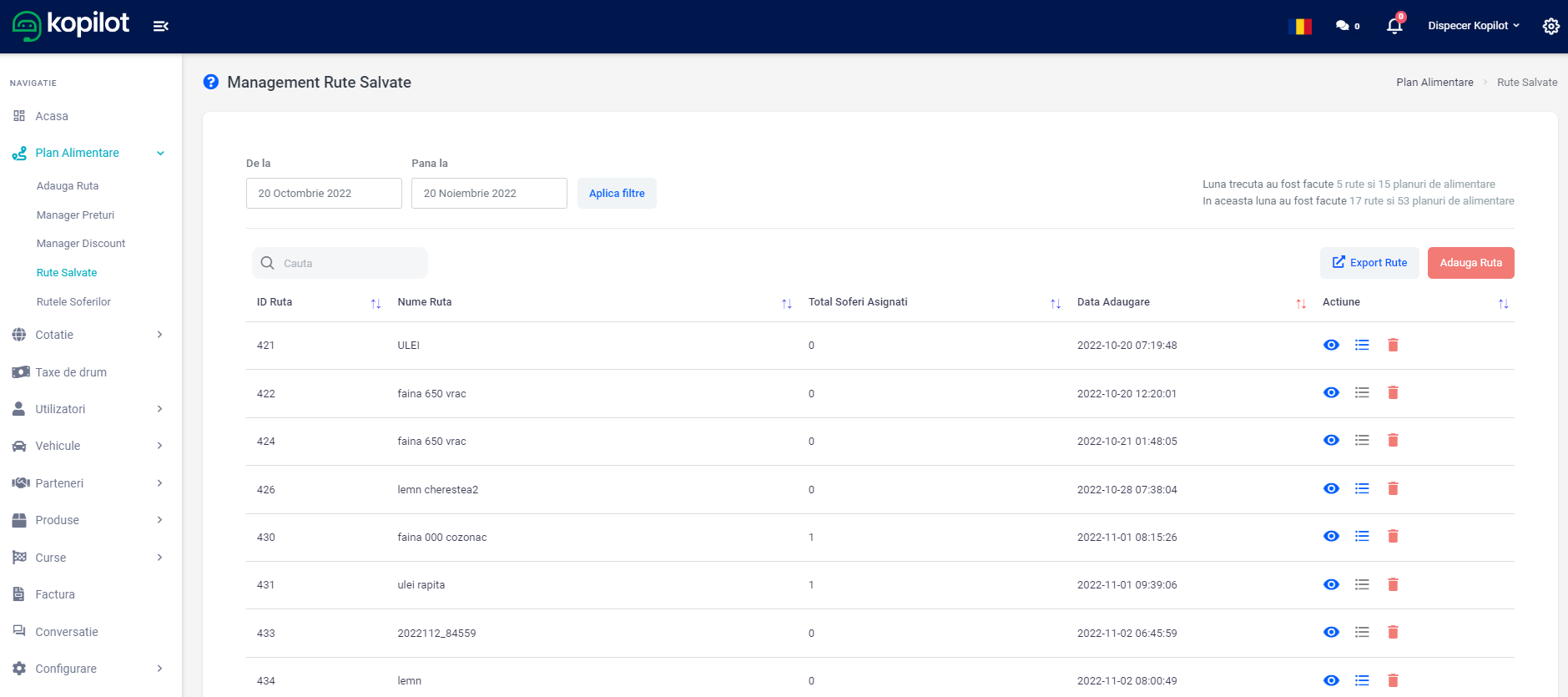View route 422 via the eye icon
The width and height of the screenshot is (1568, 697).
1331,392
